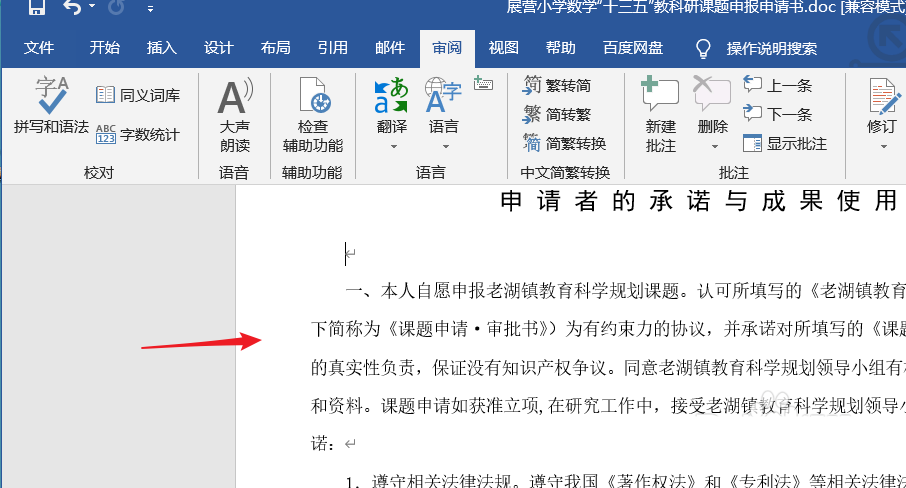Click 检查辅助功能 accessibility checker
The image size is (906, 488).
[313, 116]
